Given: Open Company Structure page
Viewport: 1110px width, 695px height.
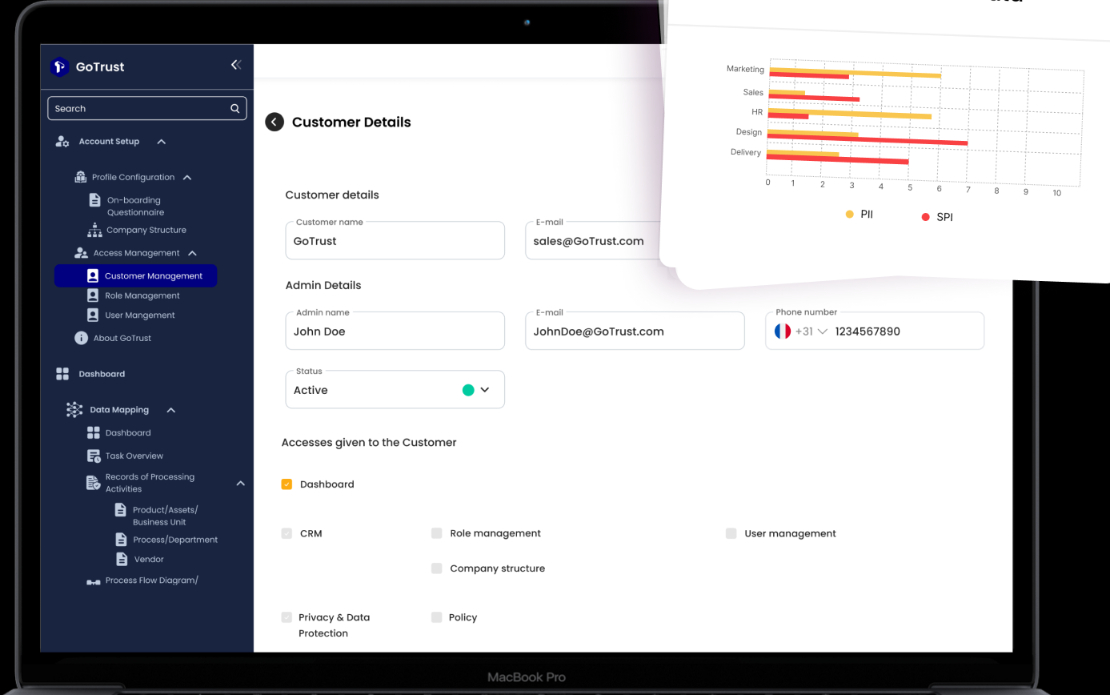Looking at the screenshot, I should (x=147, y=230).
